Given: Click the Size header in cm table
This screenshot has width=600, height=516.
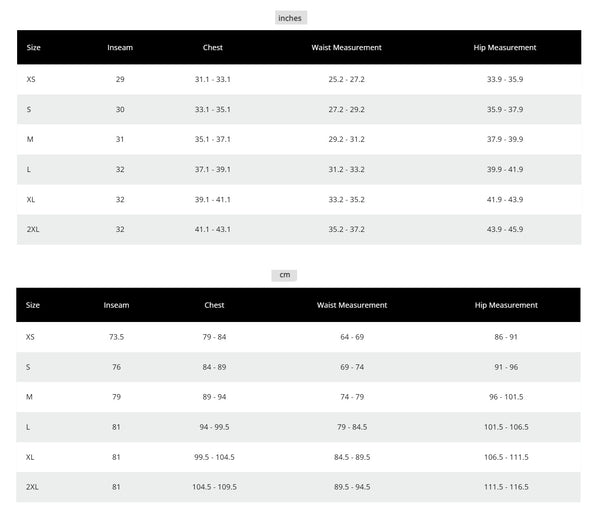Looking at the screenshot, I should (34, 305).
